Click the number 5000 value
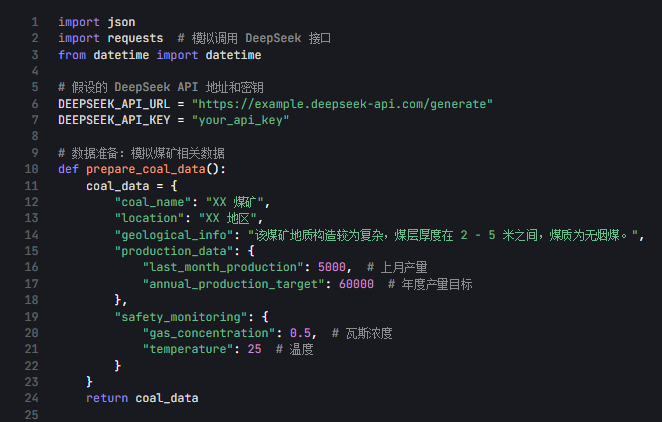The width and height of the screenshot is (662, 422). tap(331, 267)
